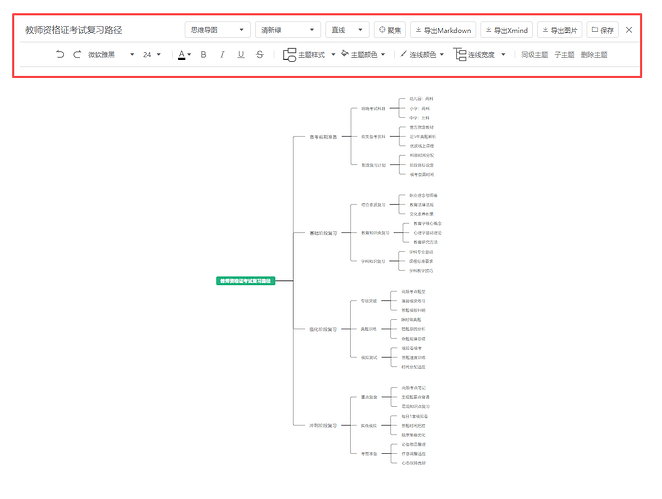Viewport: 662px width, 499px height.
Task: Click the 保存 save button
Action: [x=603, y=30]
